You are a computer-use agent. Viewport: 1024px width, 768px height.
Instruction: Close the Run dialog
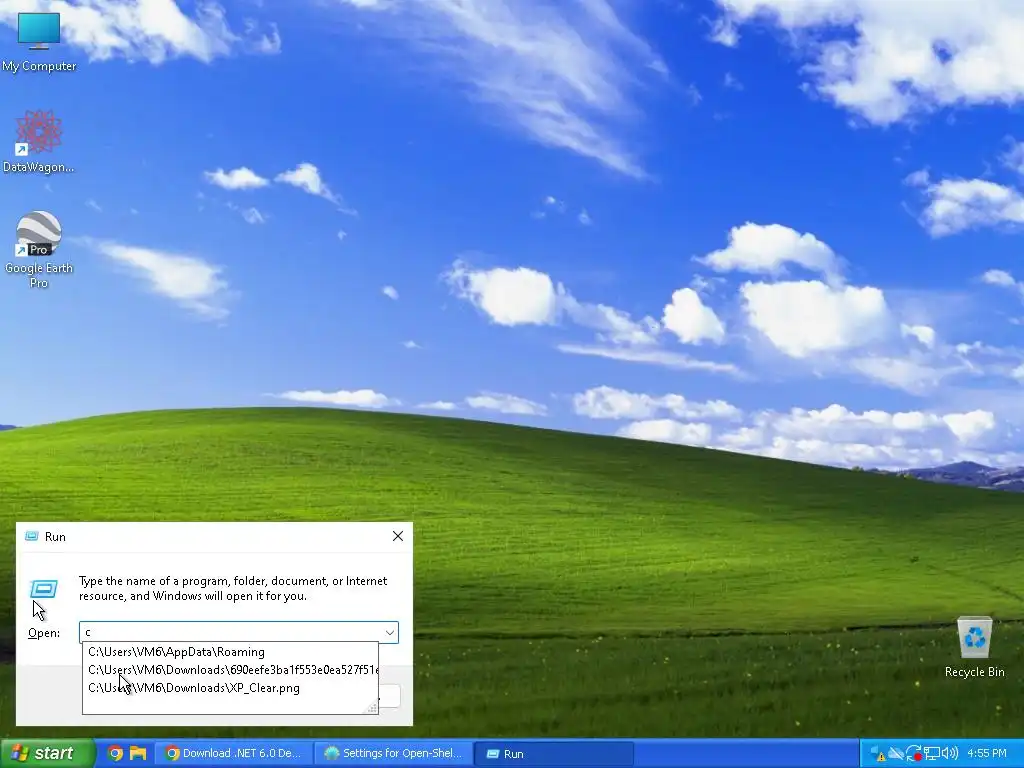click(x=398, y=536)
